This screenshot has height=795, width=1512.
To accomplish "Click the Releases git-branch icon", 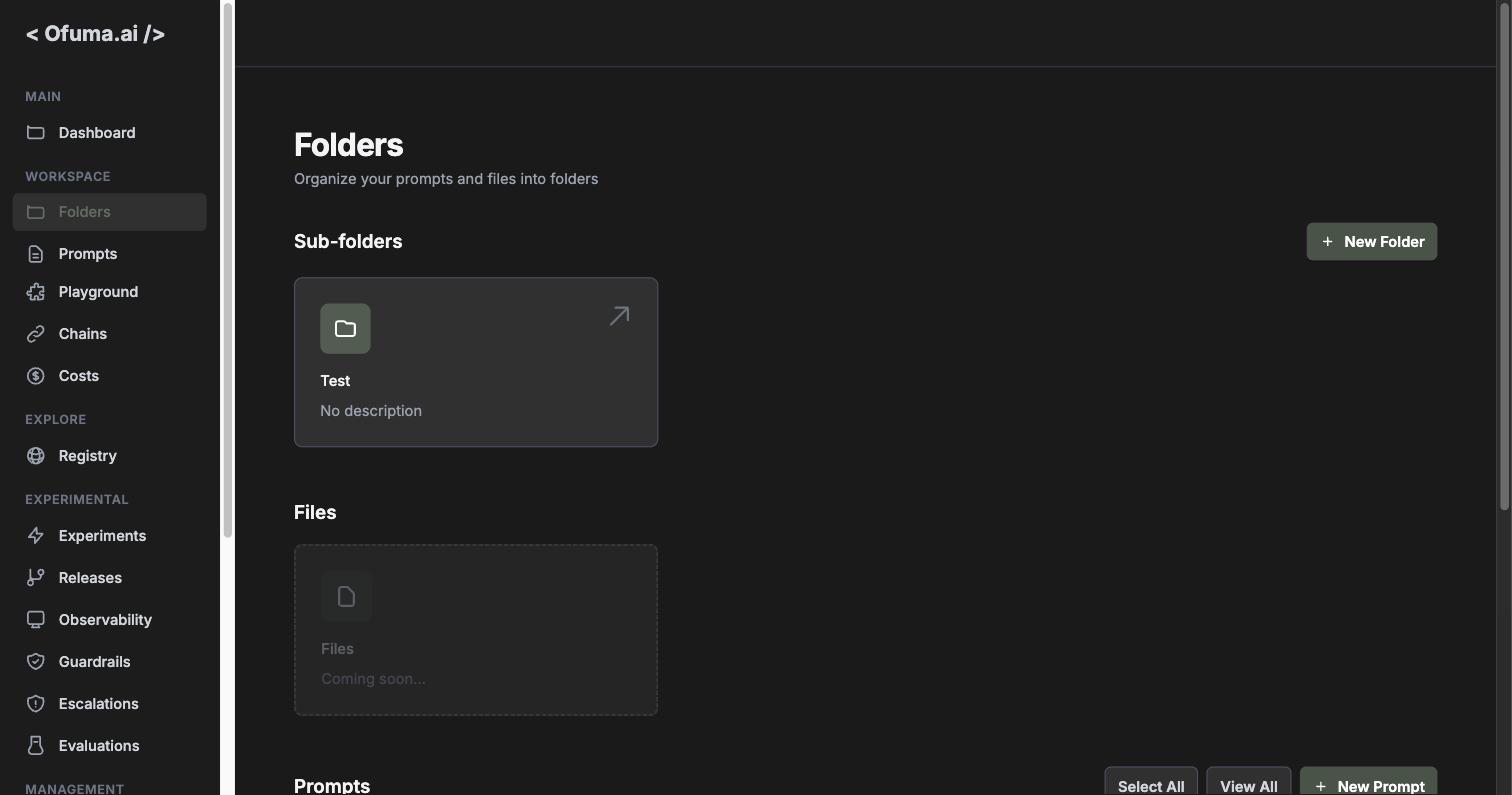I will [x=36, y=578].
